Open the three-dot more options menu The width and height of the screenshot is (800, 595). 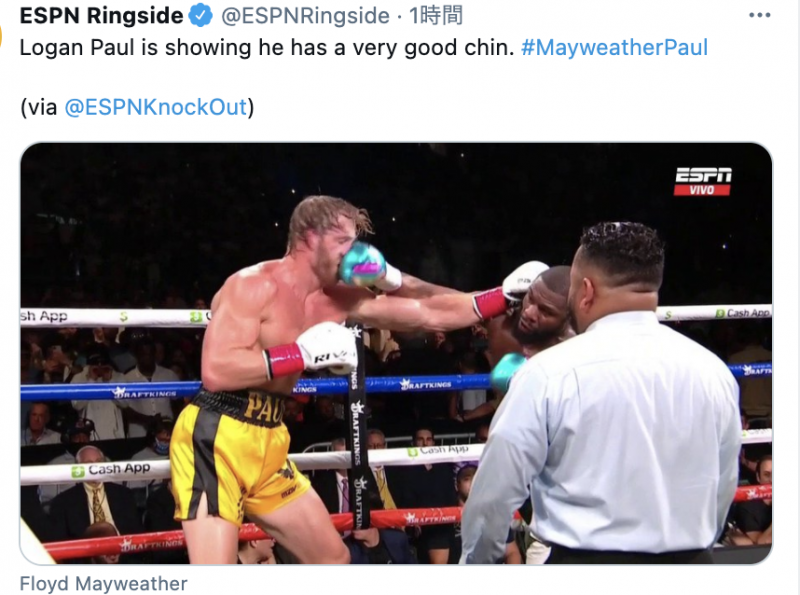[x=759, y=15]
